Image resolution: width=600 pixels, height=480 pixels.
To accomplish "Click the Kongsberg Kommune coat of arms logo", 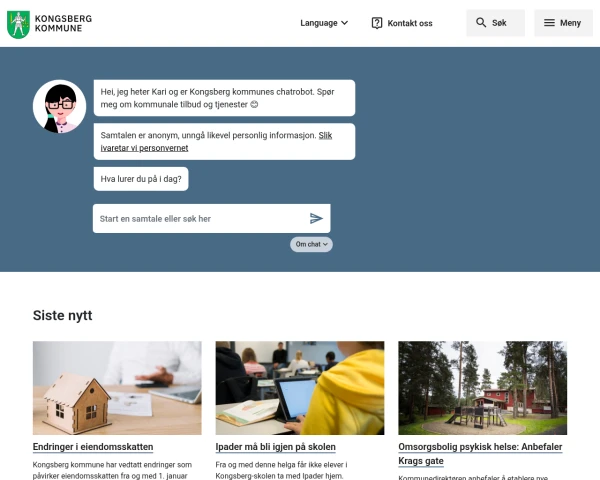I will (x=18, y=24).
